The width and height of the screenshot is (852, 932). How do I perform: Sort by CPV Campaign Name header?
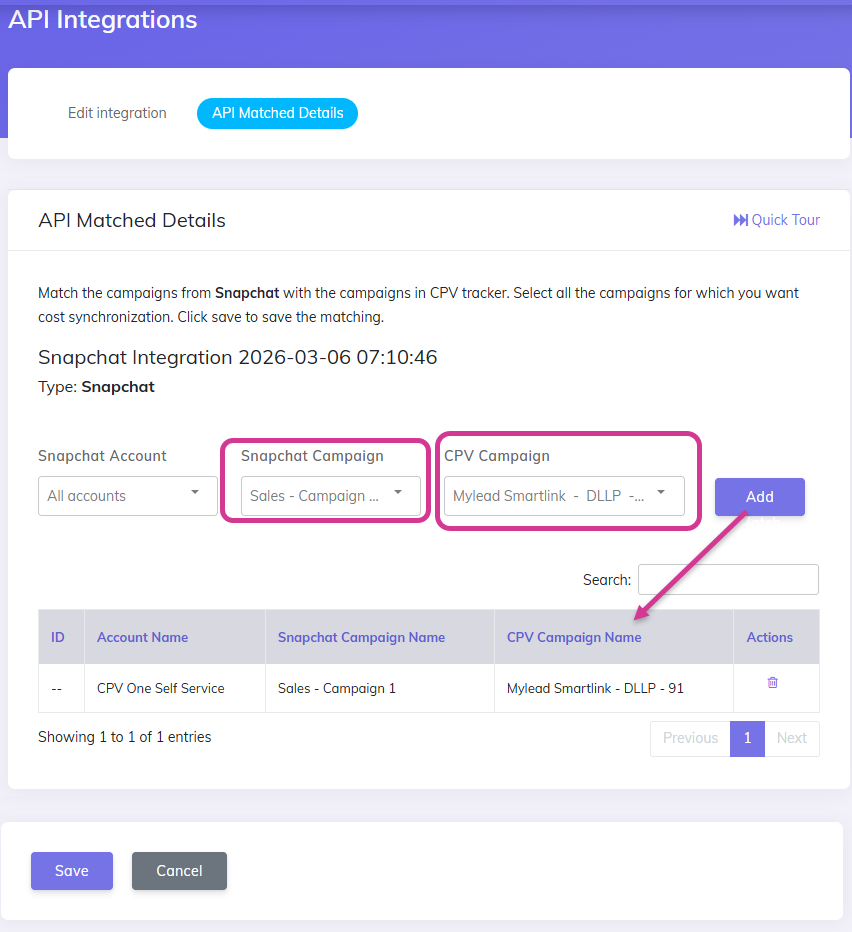click(574, 637)
